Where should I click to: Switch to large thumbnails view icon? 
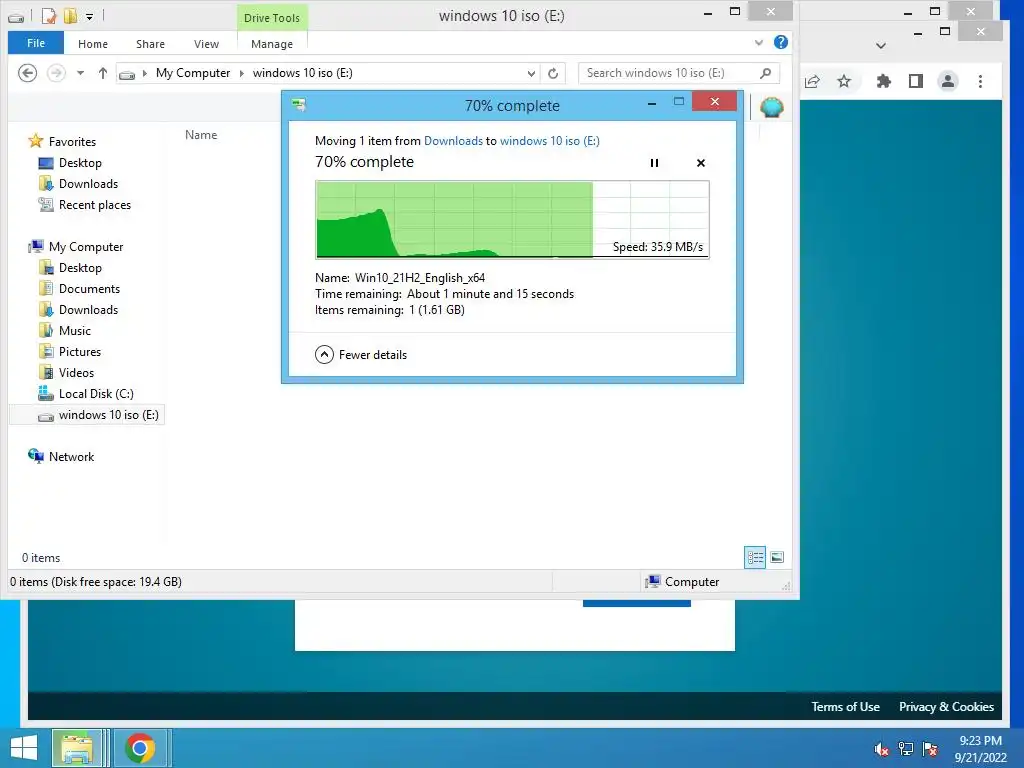776,557
